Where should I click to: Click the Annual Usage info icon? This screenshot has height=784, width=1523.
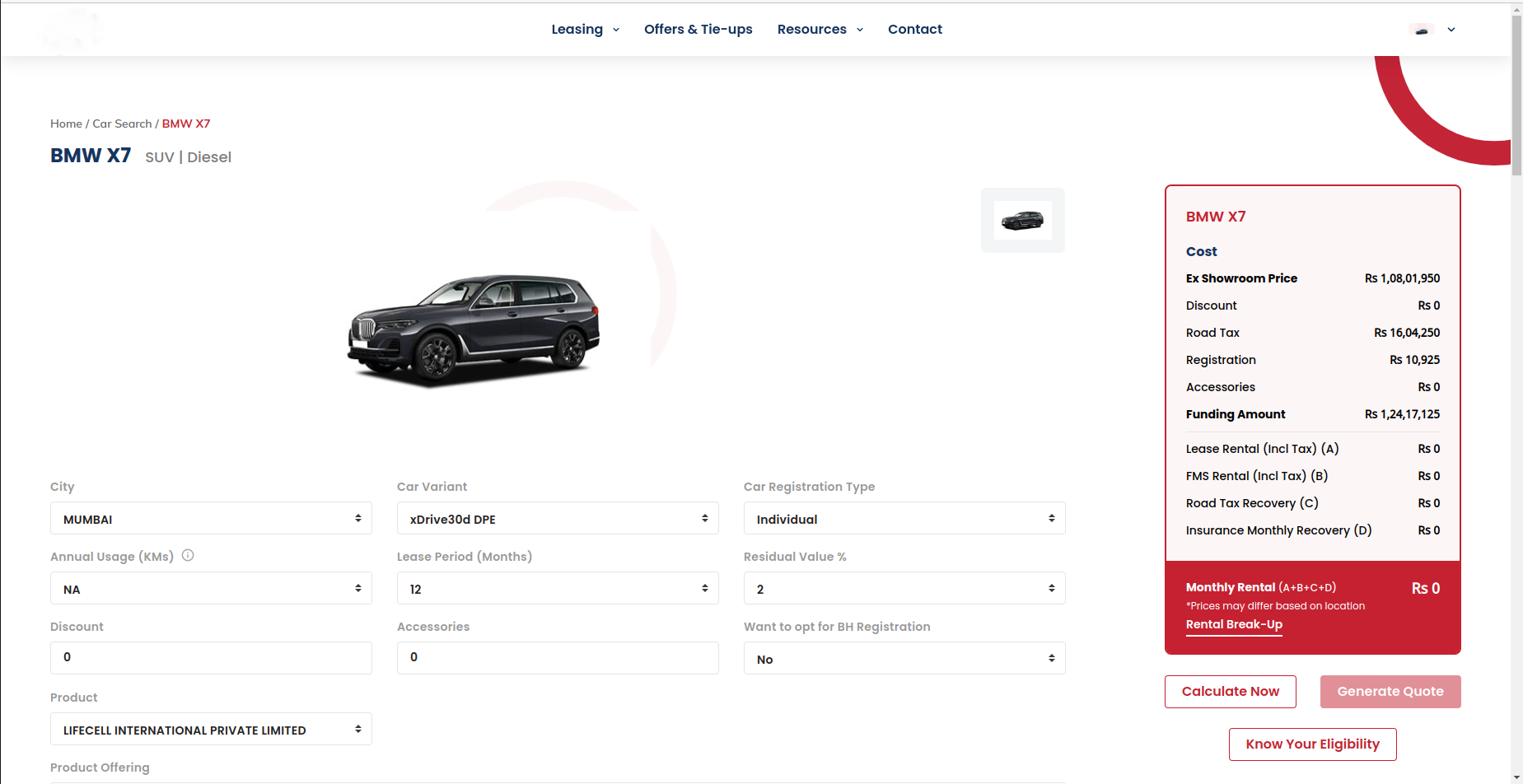tap(188, 555)
